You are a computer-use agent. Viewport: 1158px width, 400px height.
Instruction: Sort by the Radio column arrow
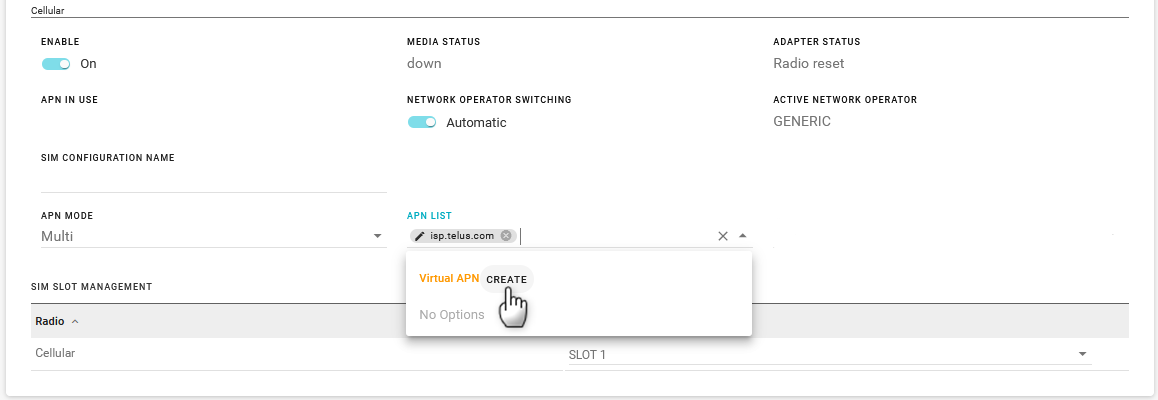(75, 322)
